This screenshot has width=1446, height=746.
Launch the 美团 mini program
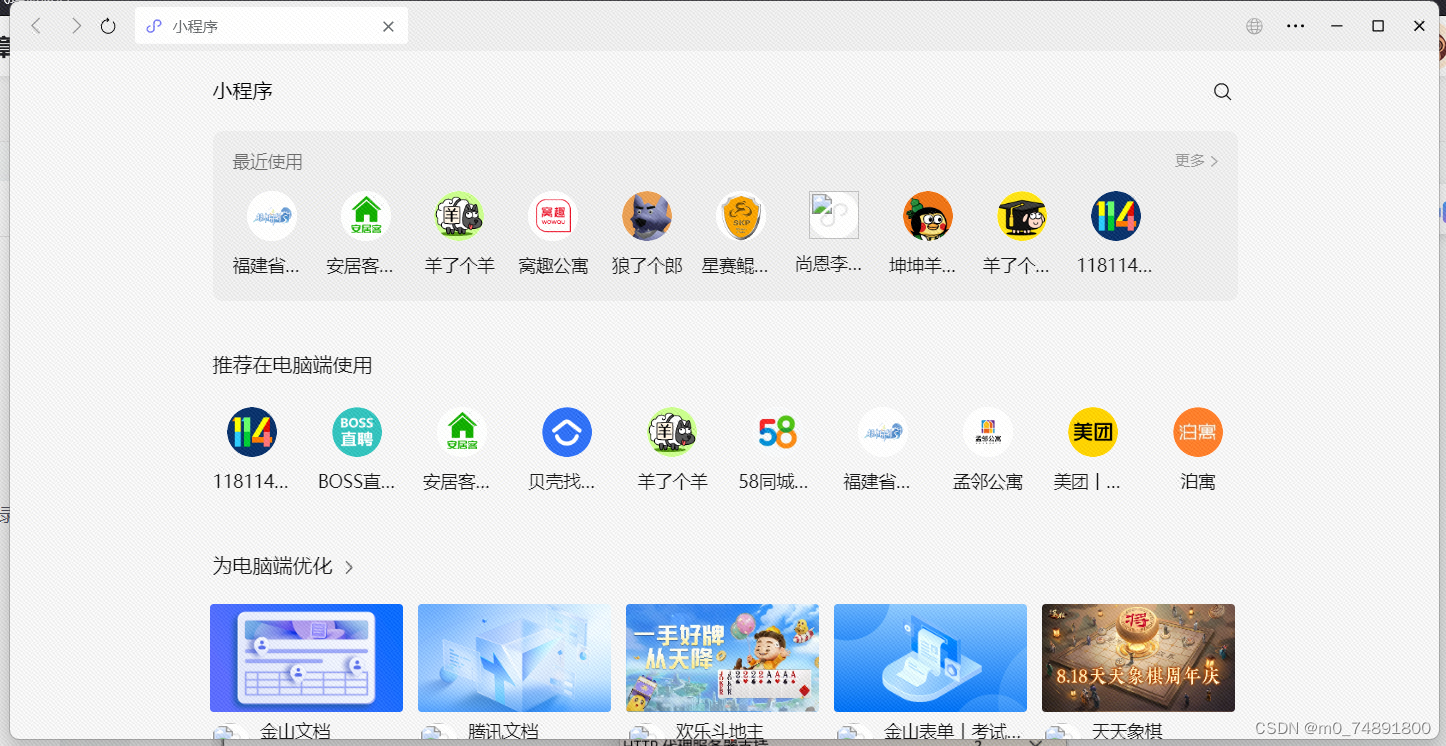[1093, 432]
